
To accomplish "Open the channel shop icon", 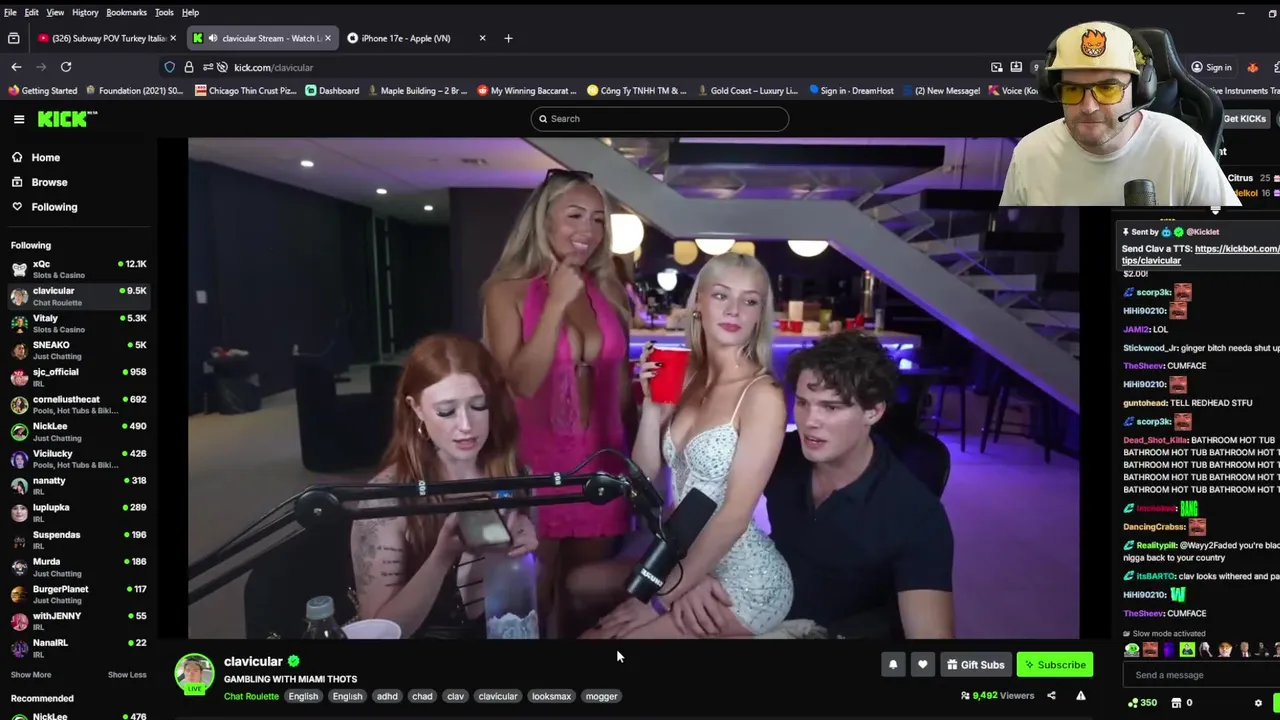I will coord(1176,703).
